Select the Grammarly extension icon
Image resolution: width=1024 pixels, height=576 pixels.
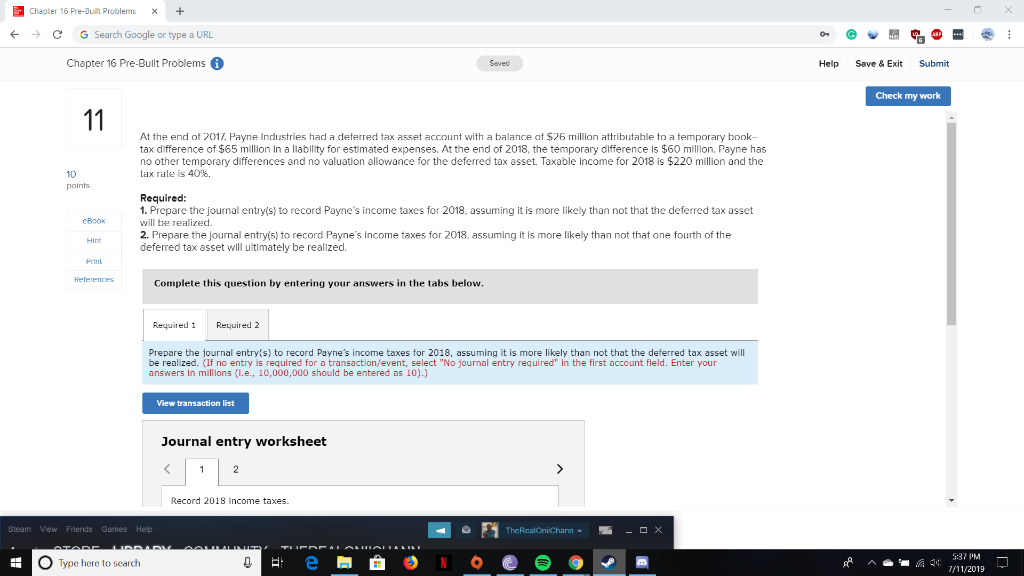pos(852,33)
